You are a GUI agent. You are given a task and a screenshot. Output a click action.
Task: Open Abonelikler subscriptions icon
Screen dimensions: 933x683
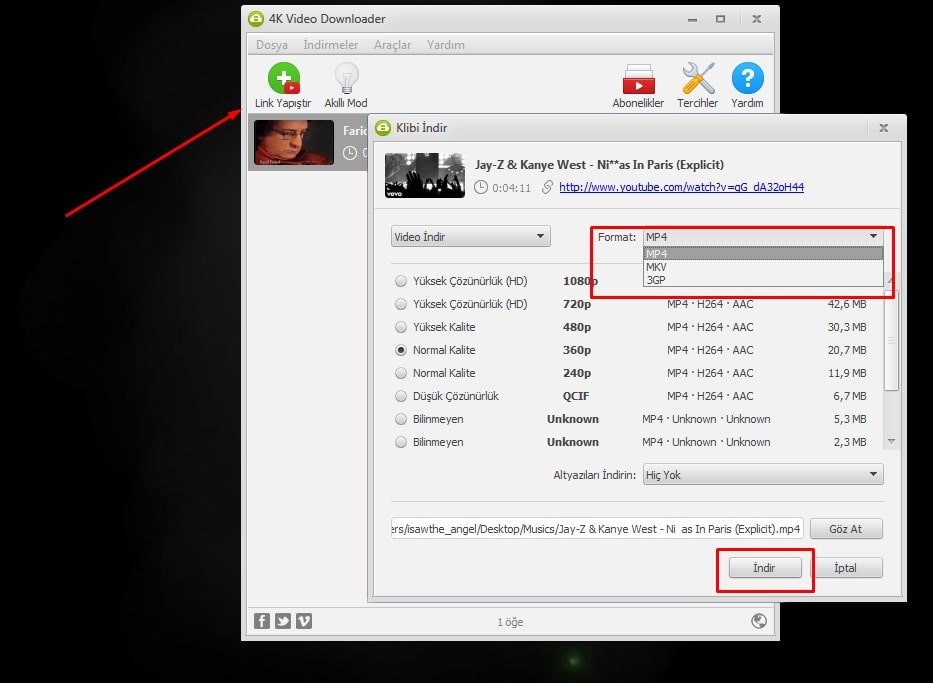(x=638, y=79)
